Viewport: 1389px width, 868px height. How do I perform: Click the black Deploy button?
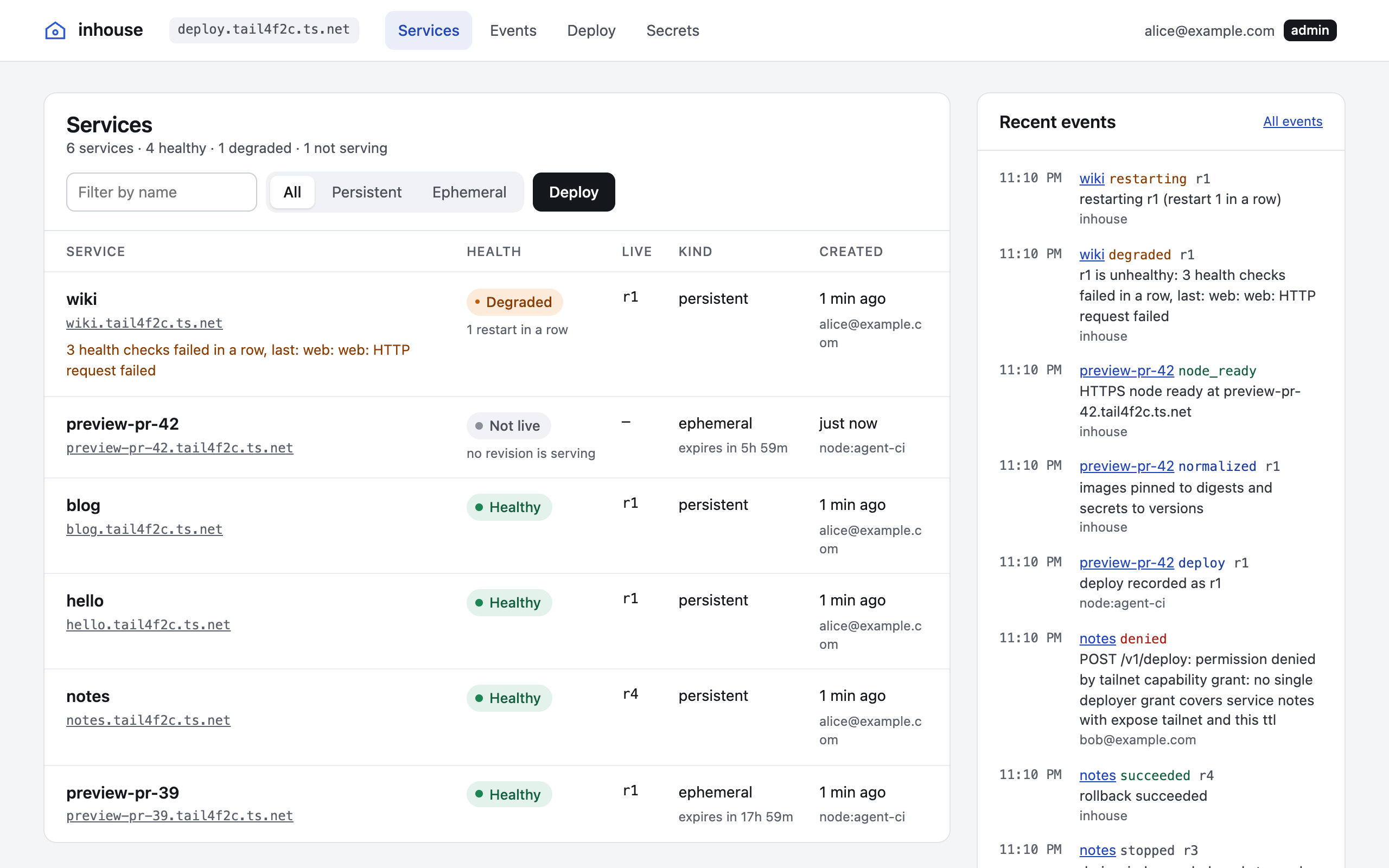coord(574,192)
